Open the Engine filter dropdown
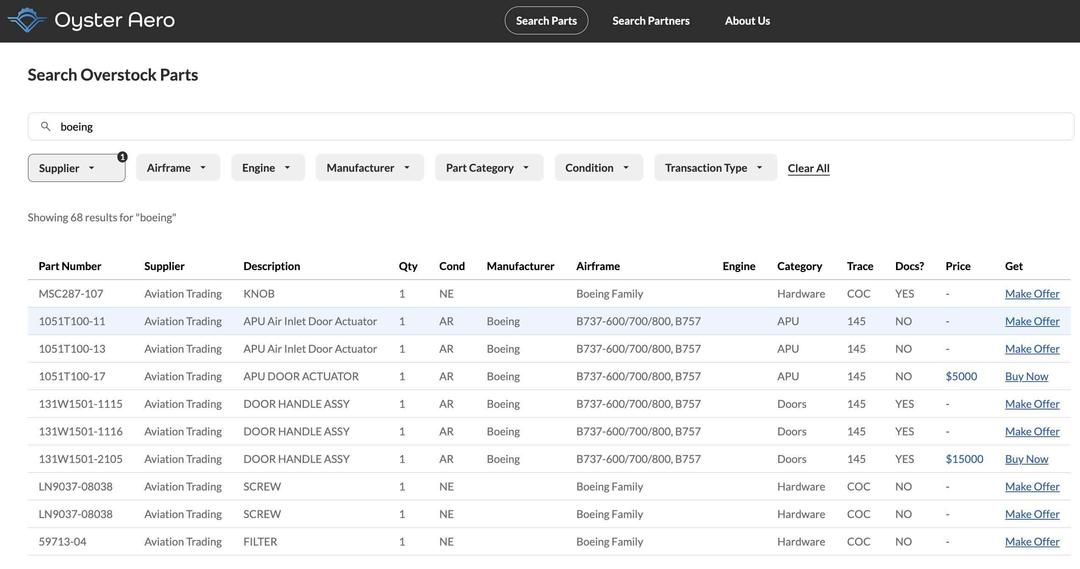The width and height of the screenshot is (1080, 569). click(x=267, y=168)
